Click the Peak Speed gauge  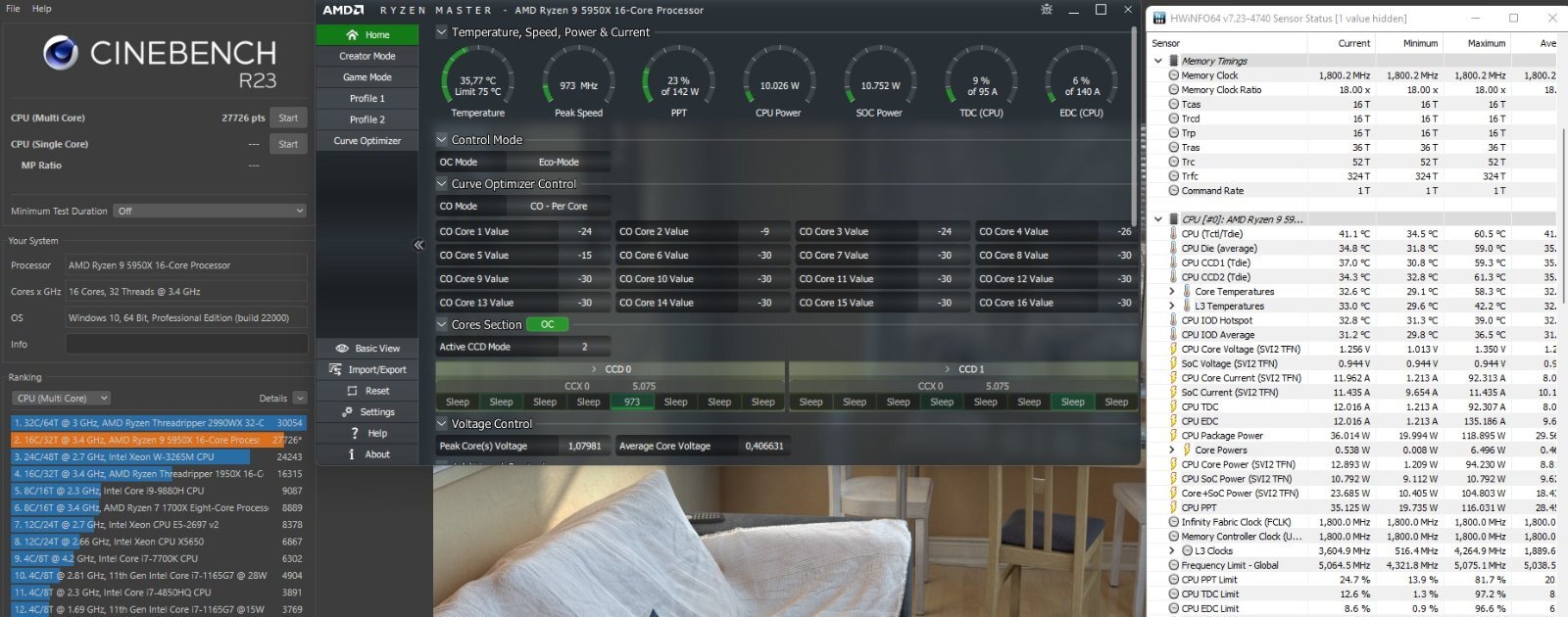(x=578, y=83)
